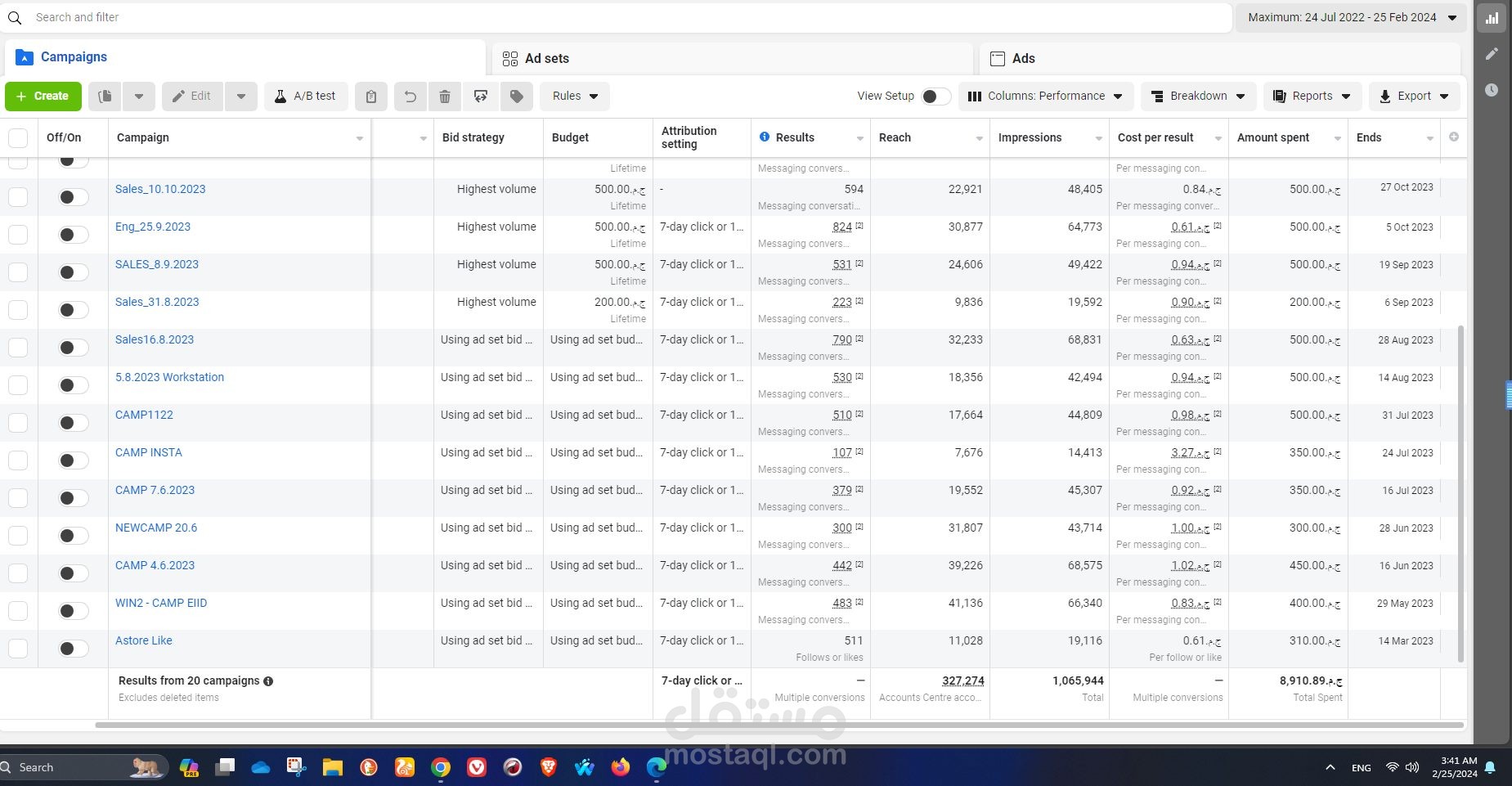Expand the dropdown arrow next to Edit

point(241,97)
